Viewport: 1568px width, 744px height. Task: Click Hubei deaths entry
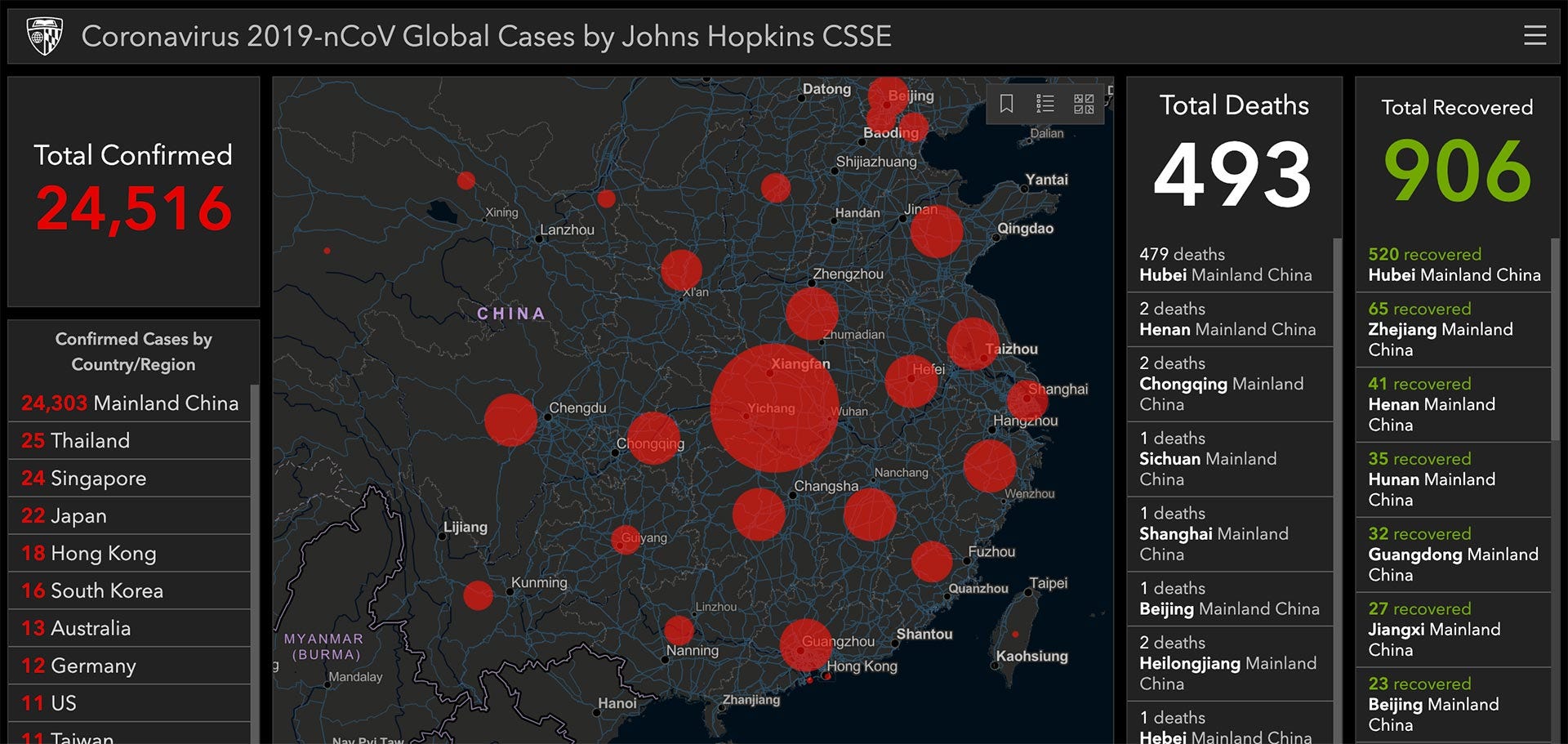click(x=1230, y=265)
